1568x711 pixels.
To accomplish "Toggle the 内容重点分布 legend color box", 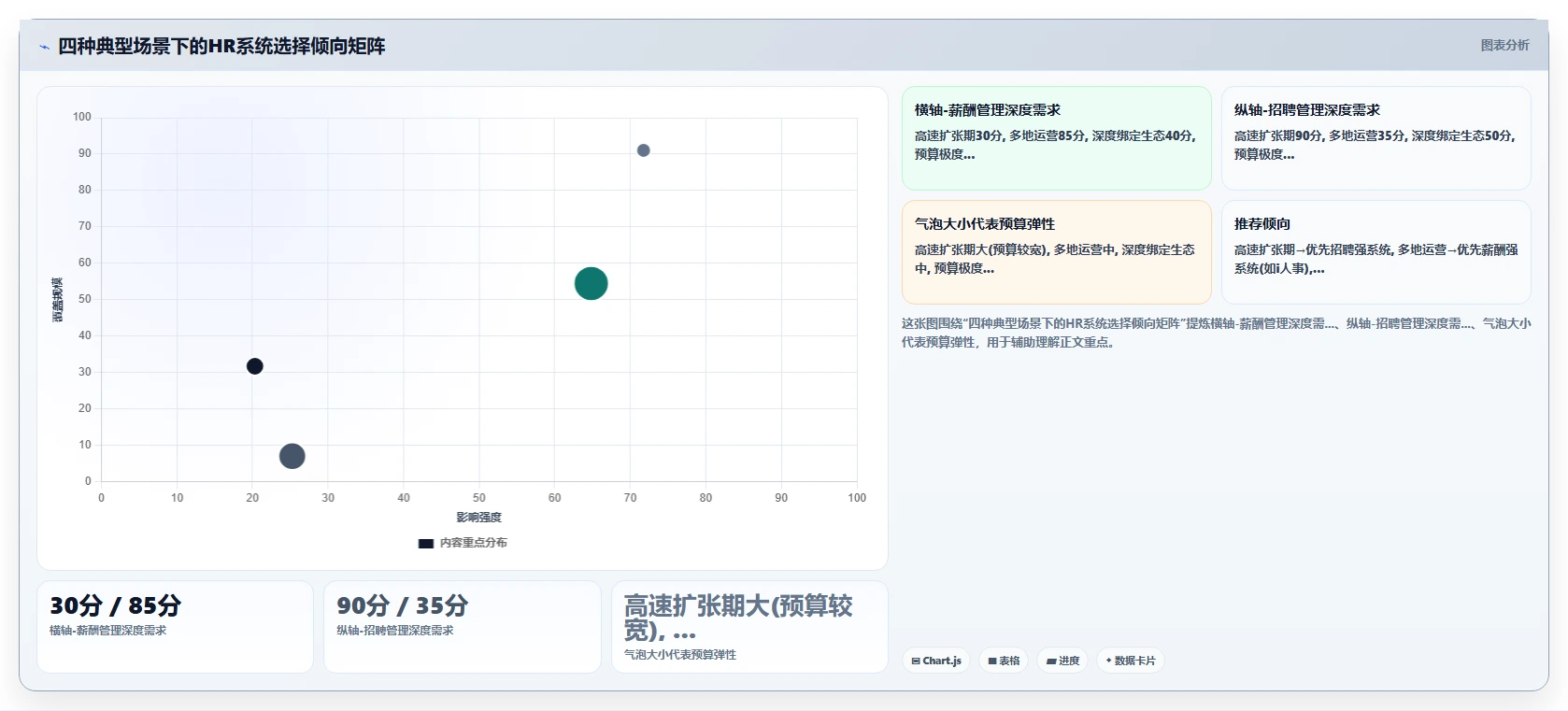I will click(426, 543).
